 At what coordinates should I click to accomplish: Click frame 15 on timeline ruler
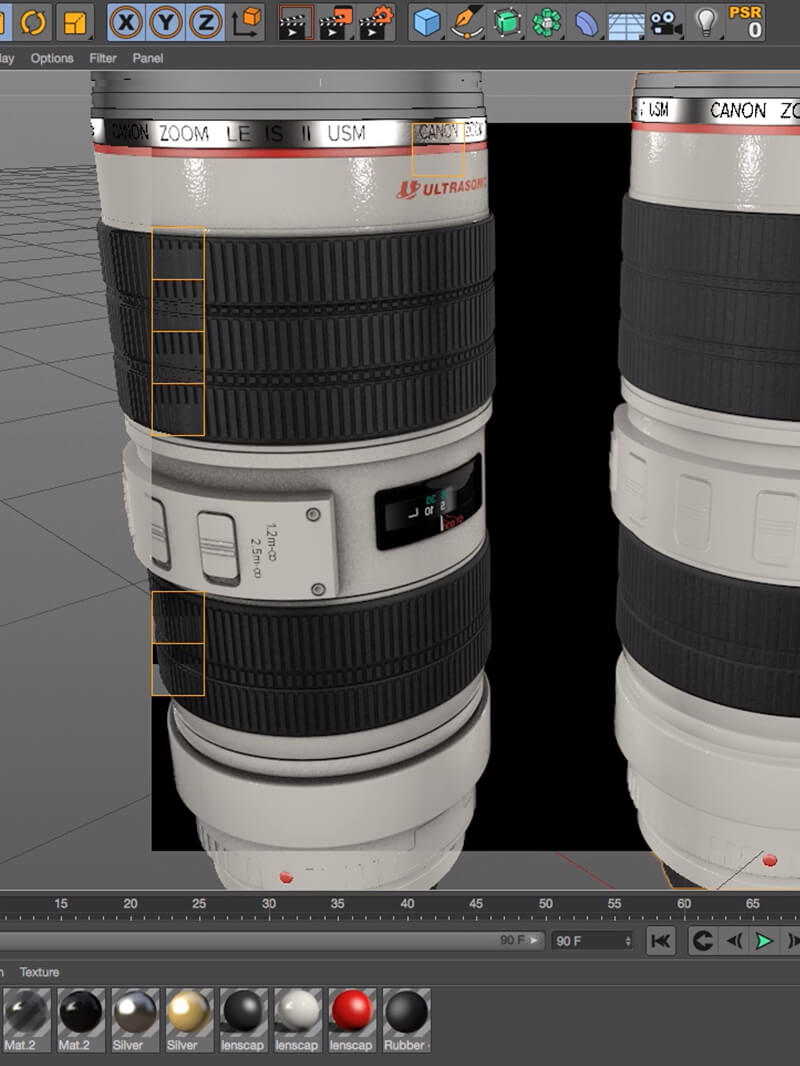[x=60, y=904]
